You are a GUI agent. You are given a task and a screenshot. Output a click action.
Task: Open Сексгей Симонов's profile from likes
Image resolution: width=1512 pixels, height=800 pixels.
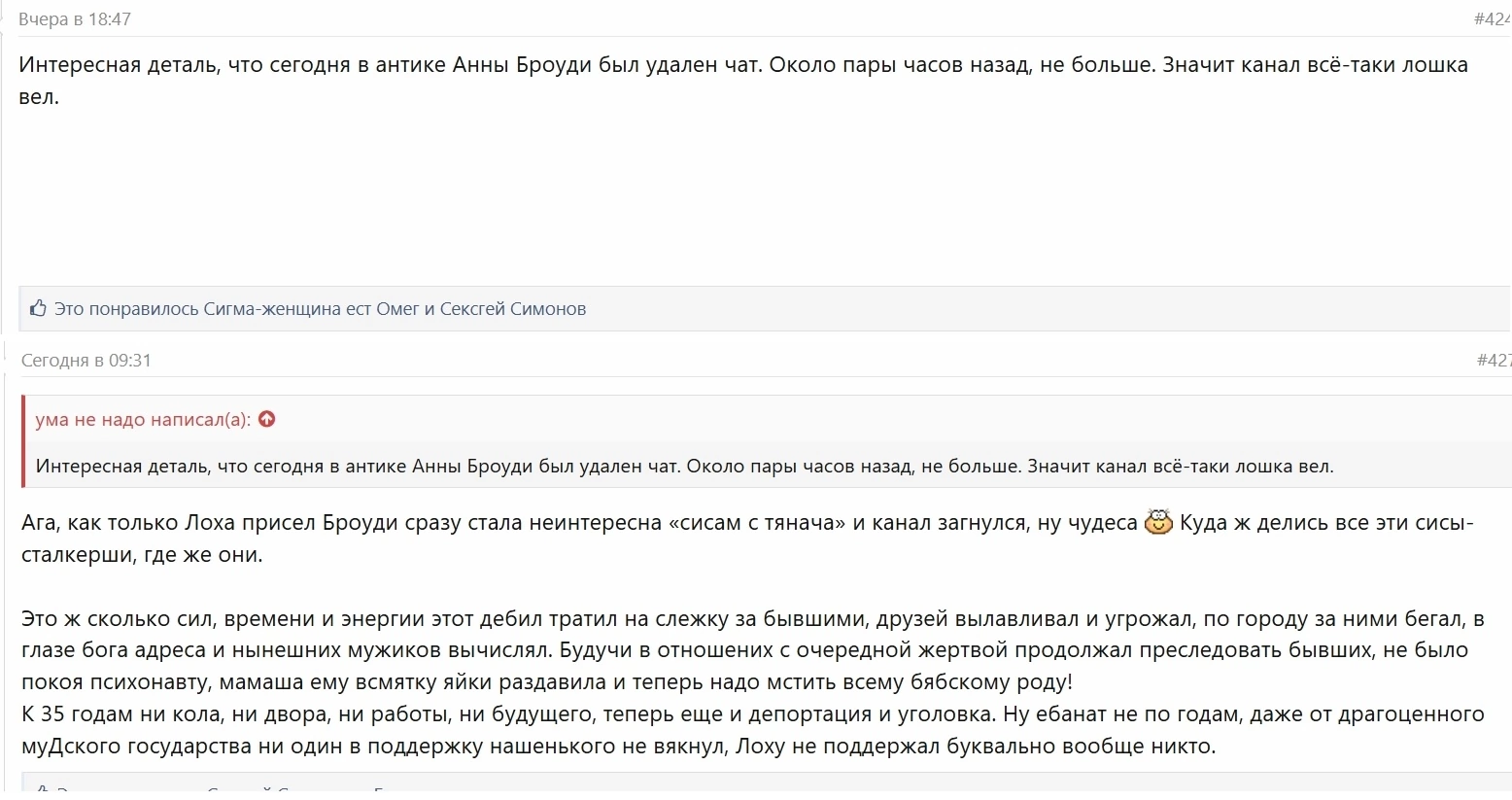pos(513,309)
